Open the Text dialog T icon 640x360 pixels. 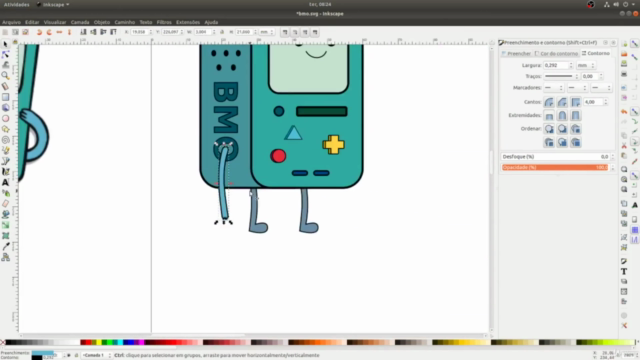tap(624, 271)
